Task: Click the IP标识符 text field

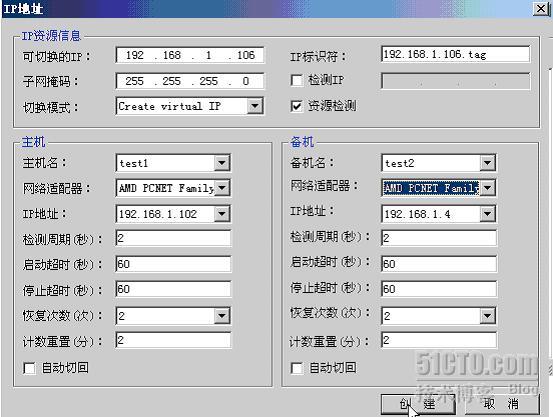Action: point(455,55)
